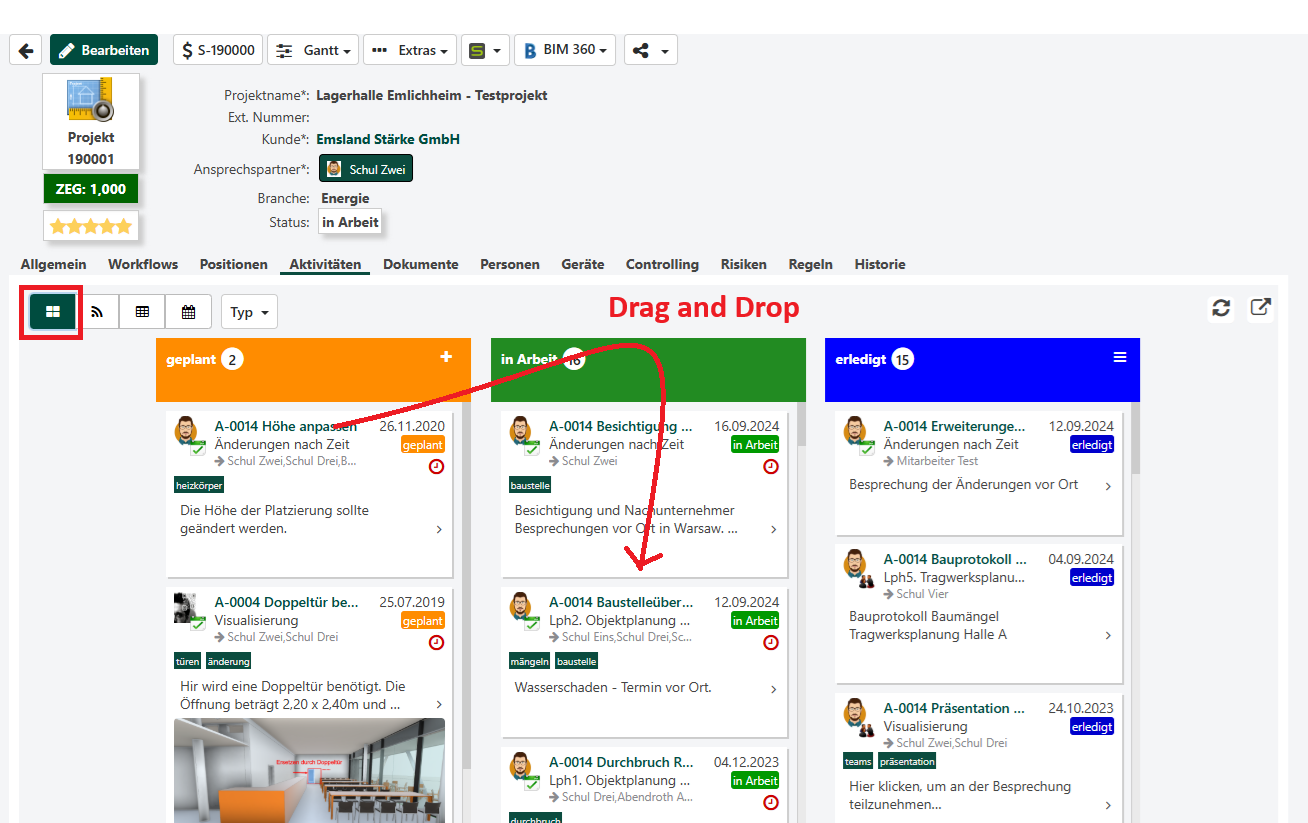Toggle checkbox on A-0014 Höhe anpassen card
1308x823 pixels.
pyautogui.click(x=198, y=450)
